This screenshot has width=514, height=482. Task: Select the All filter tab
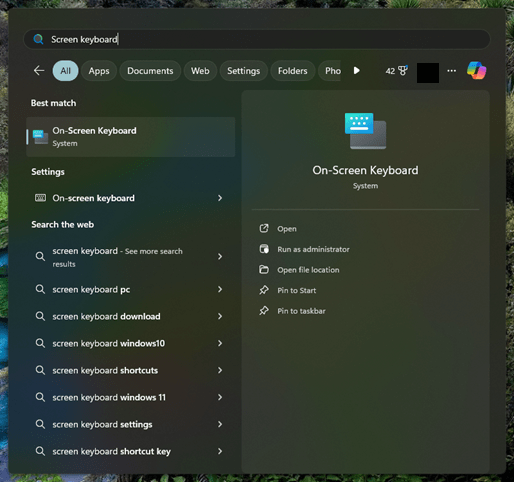[65, 71]
